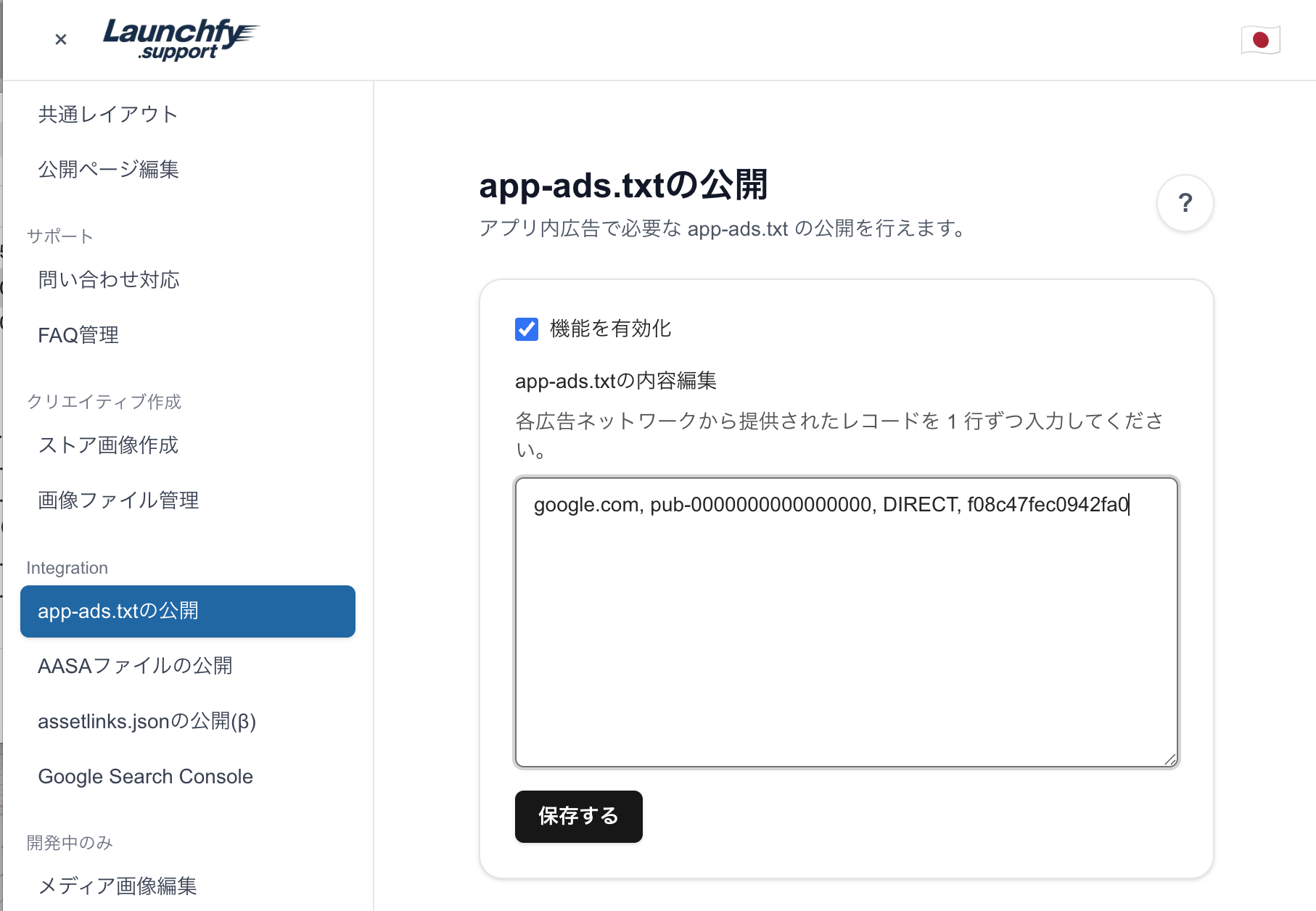Navigate to 画像ファイル管理
Image resolution: width=1316 pixels, height=911 pixels.
(x=118, y=500)
